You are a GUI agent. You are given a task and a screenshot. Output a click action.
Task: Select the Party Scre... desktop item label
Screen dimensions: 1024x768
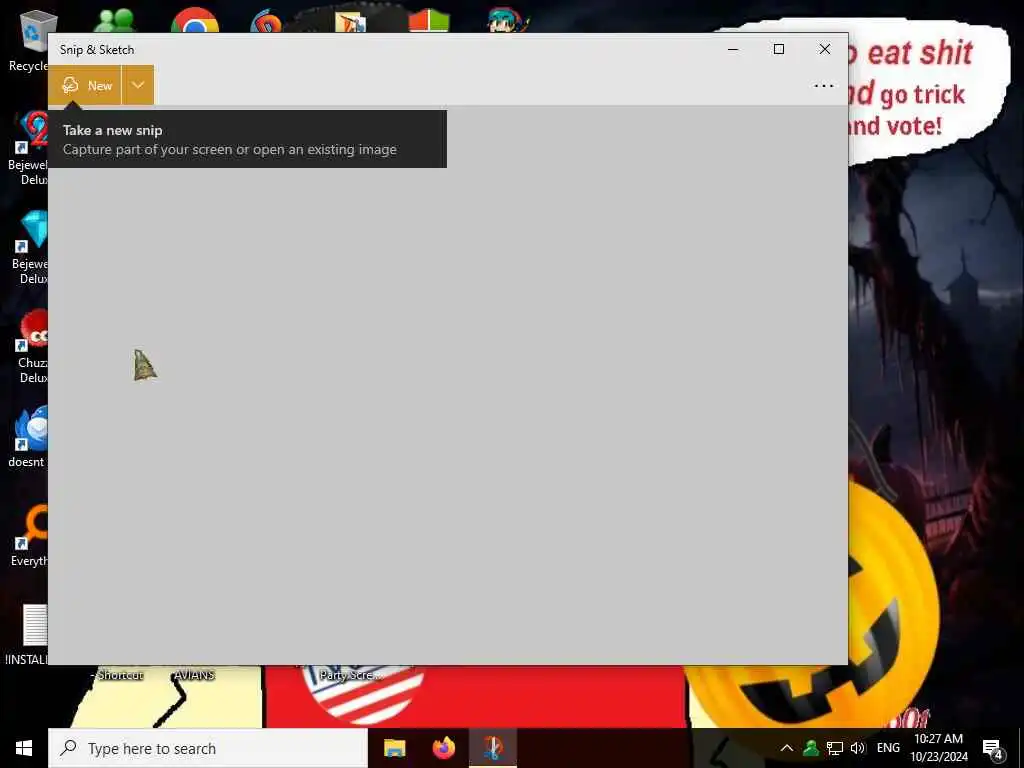click(351, 675)
